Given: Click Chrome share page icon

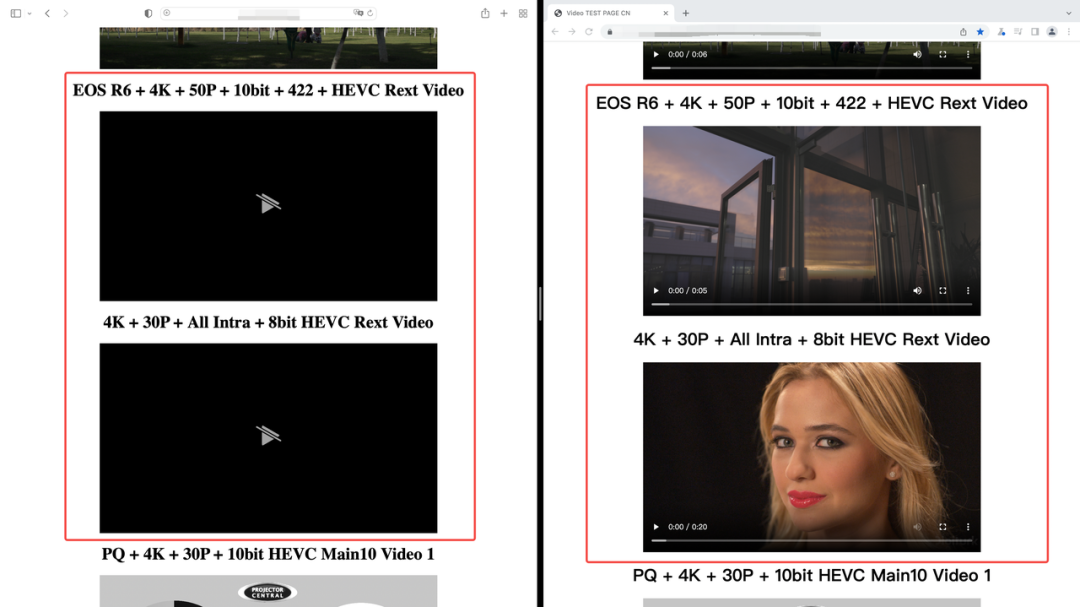Looking at the screenshot, I should coord(963,32).
